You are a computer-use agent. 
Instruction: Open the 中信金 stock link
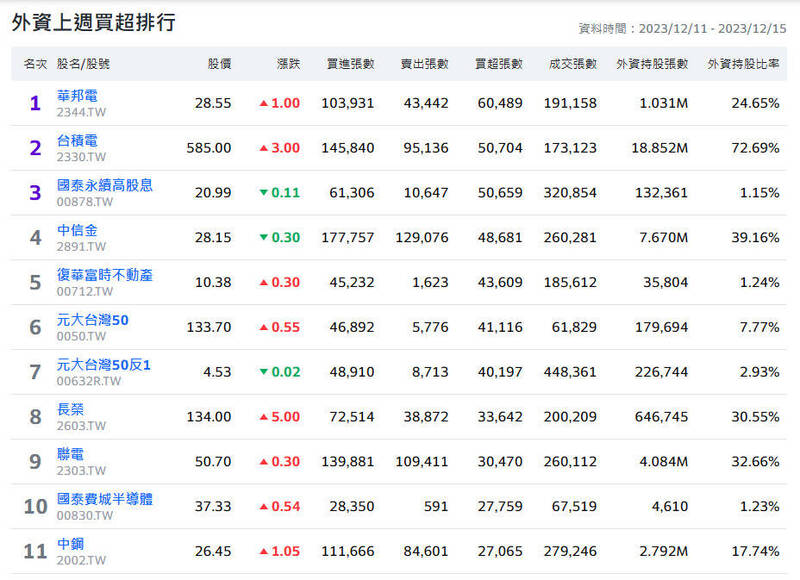(77, 230)
